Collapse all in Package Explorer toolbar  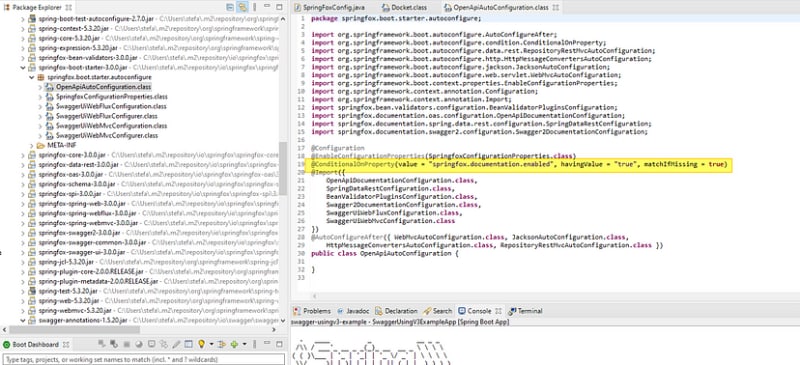click(x=231, y=7)
